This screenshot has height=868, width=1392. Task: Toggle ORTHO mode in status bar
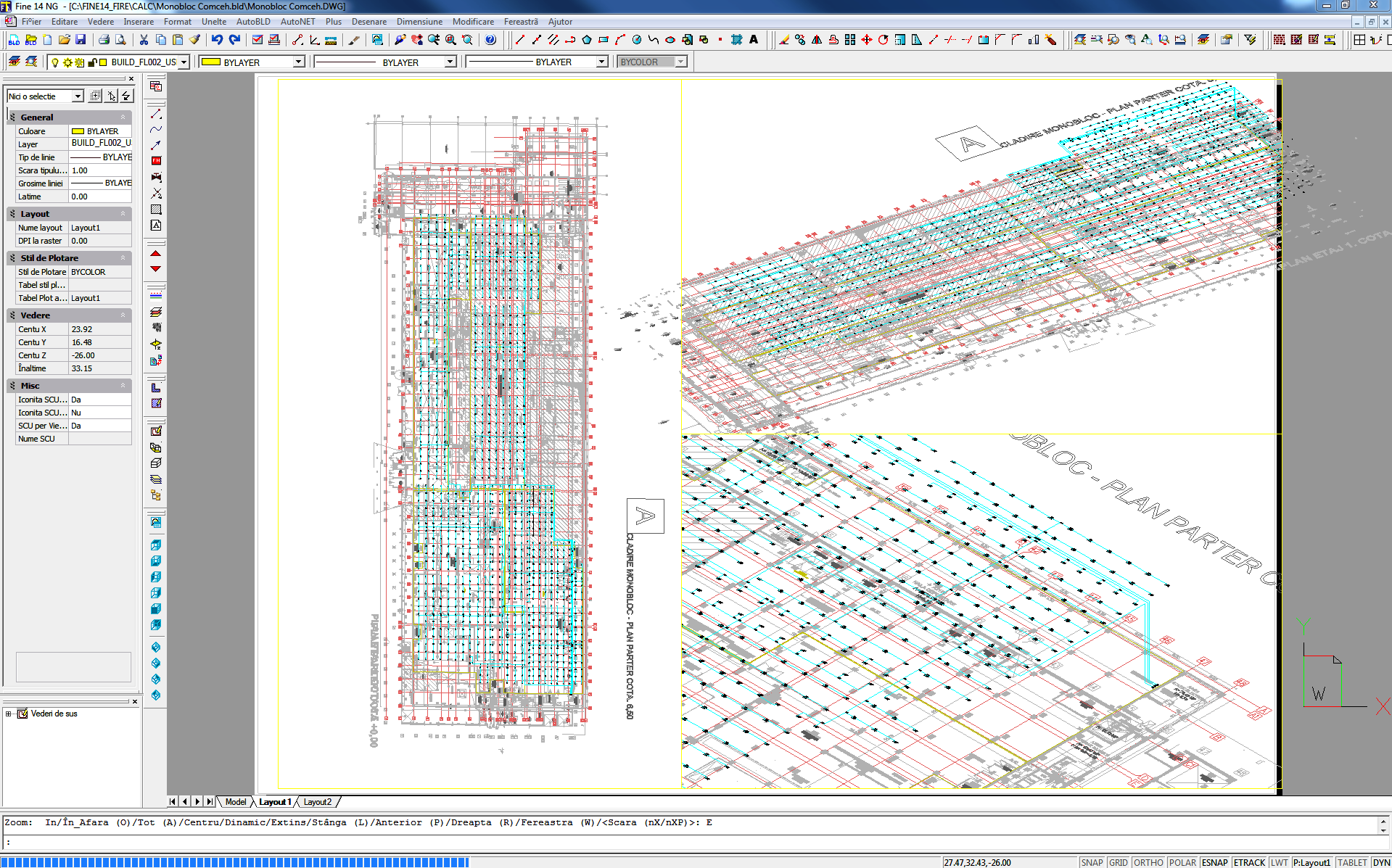coord(1148,862)
